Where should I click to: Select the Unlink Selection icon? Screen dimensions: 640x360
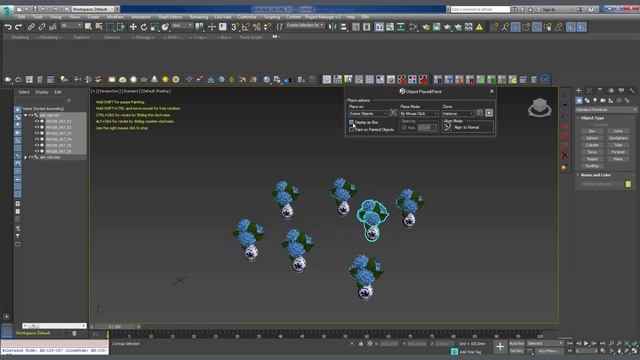(x=42, y=27)
